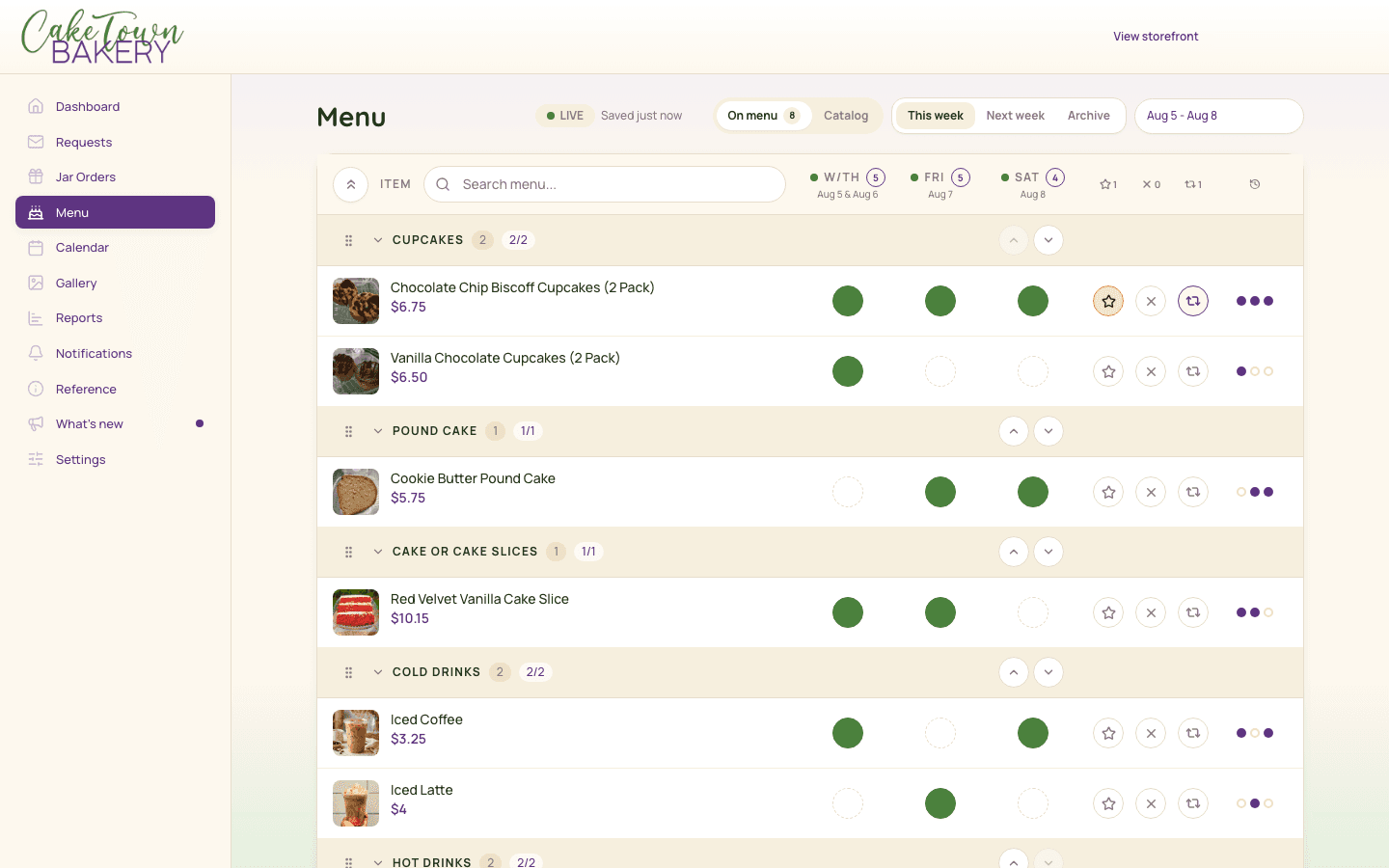Move Cake or Cake Slices section up
This screenshot has height=868, width=1389.
pos(1014,552)
